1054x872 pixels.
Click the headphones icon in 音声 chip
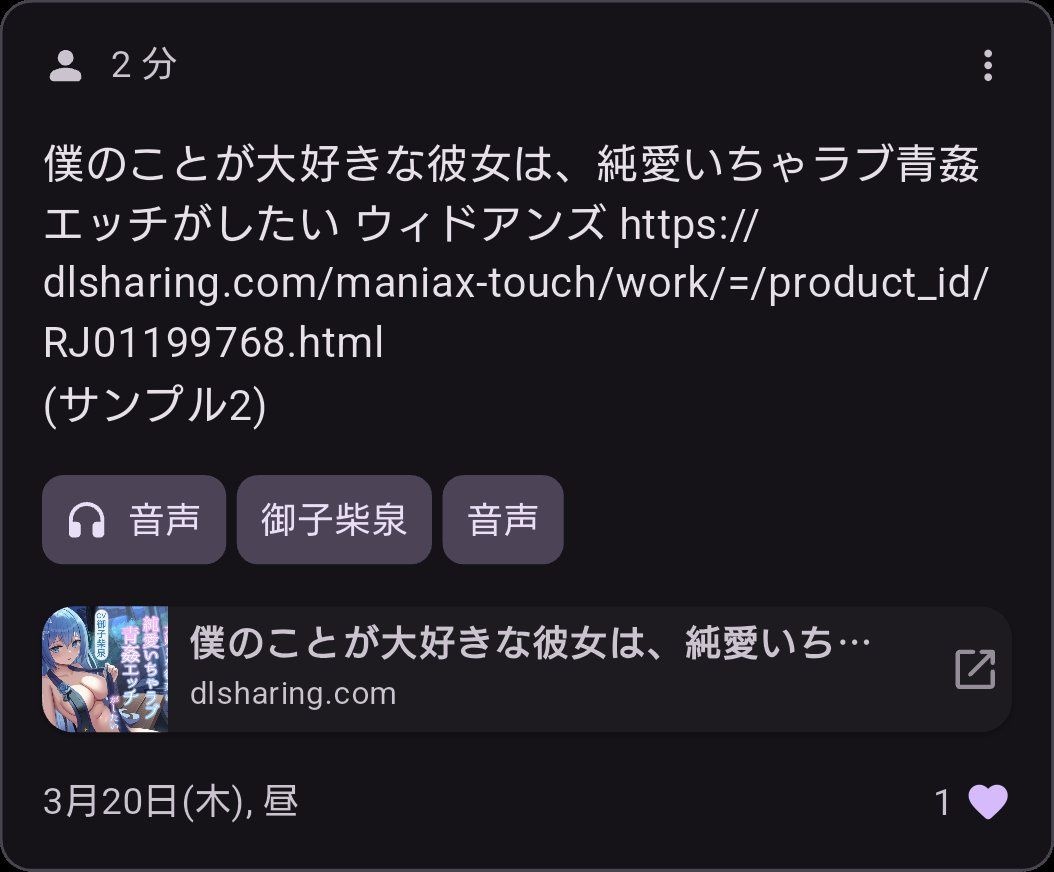[87, 520]
